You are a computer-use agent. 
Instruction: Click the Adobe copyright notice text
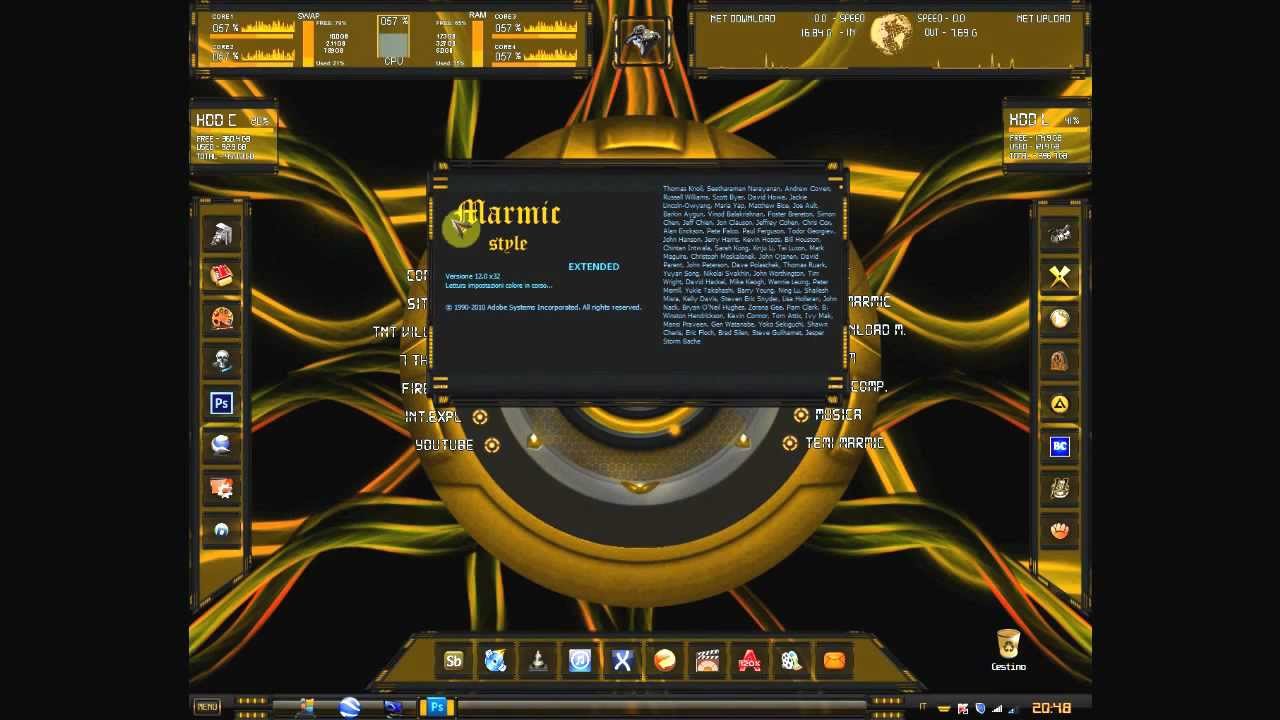click(543, 307)
